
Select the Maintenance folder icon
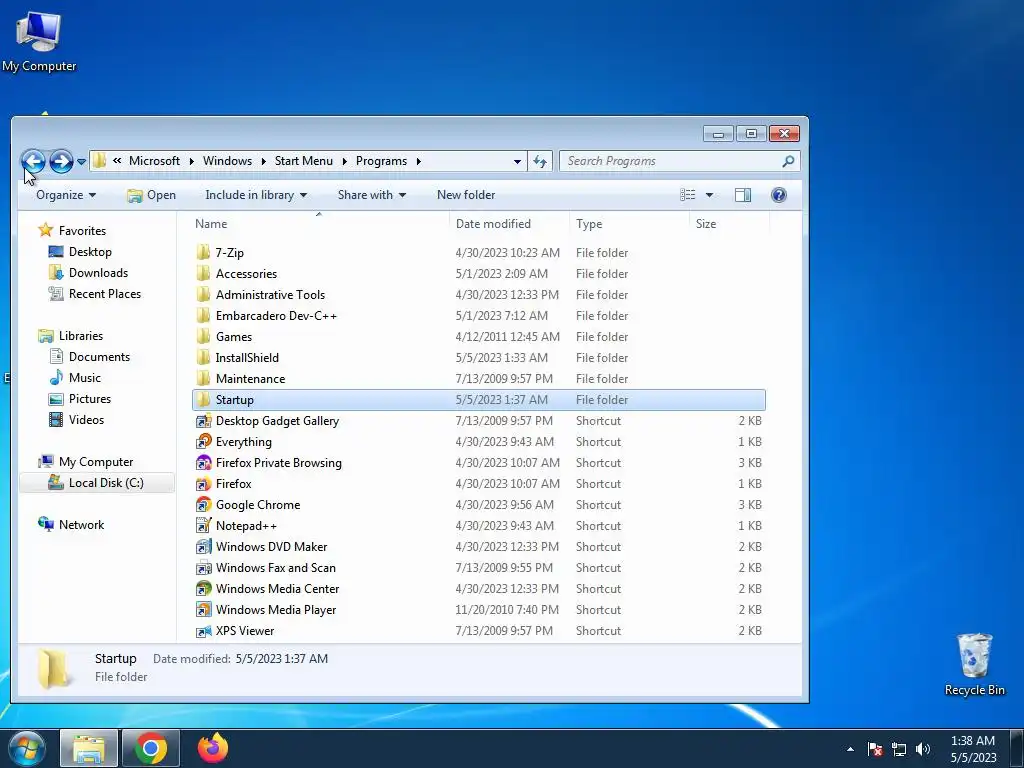tap(204, 378)
